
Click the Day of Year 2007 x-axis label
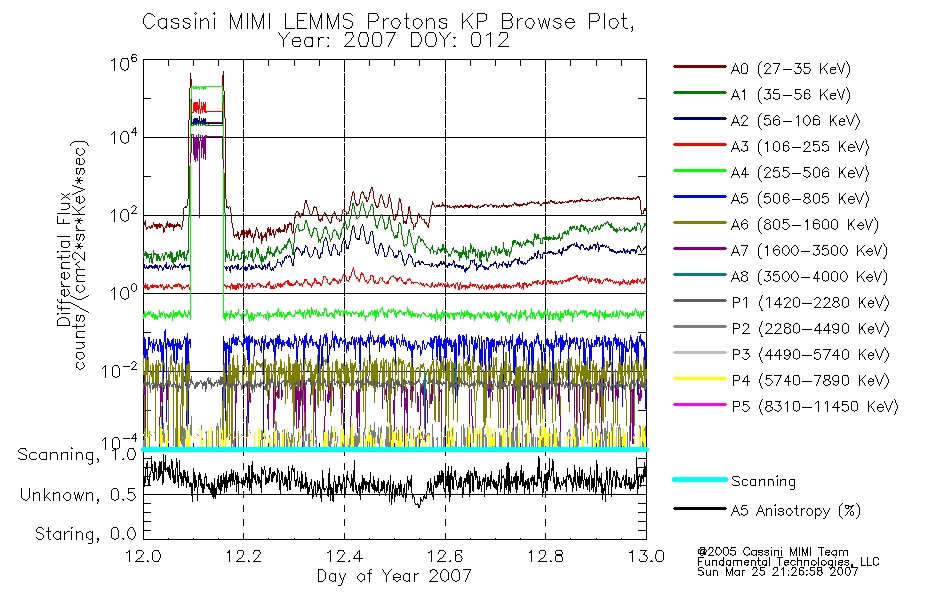point(394,575)
